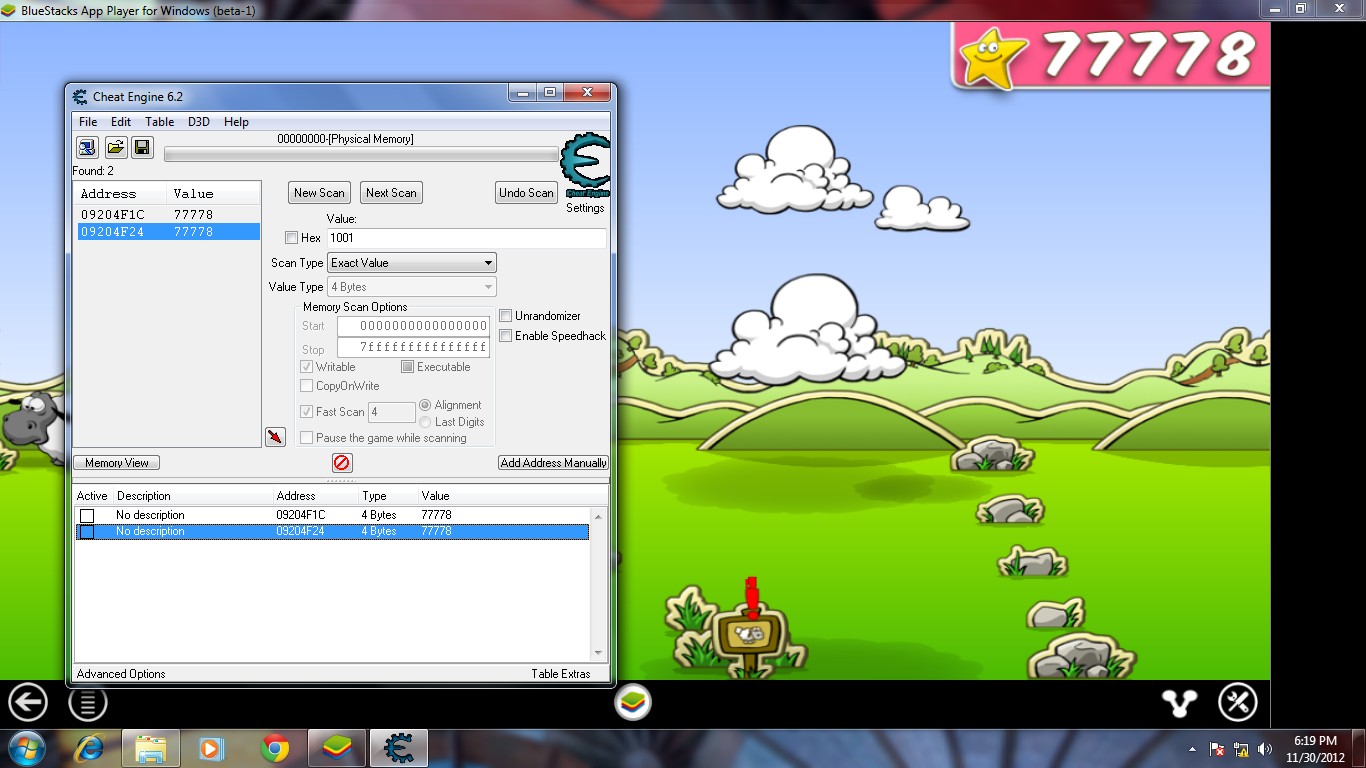
Task: Click the network tray icon
Action: (1242, 749)
